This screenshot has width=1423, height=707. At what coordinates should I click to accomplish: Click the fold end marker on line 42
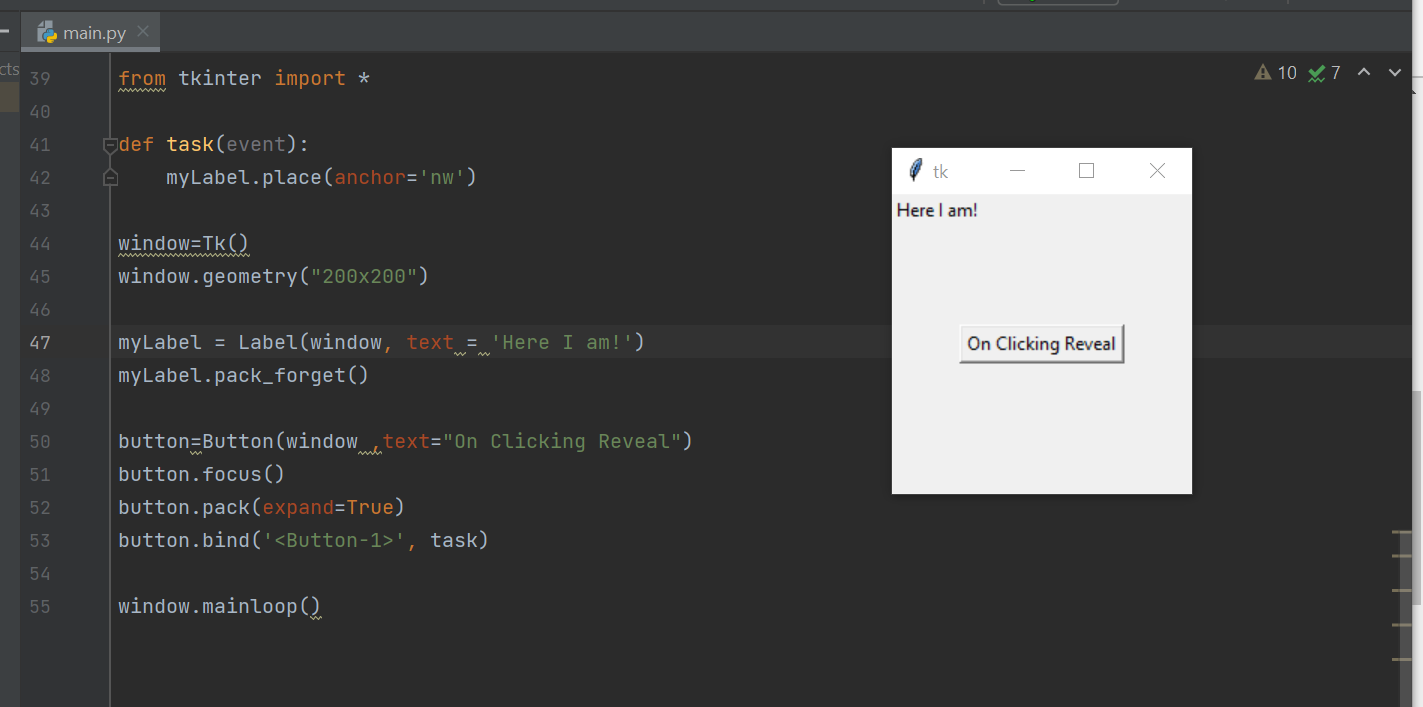point(110,178)
